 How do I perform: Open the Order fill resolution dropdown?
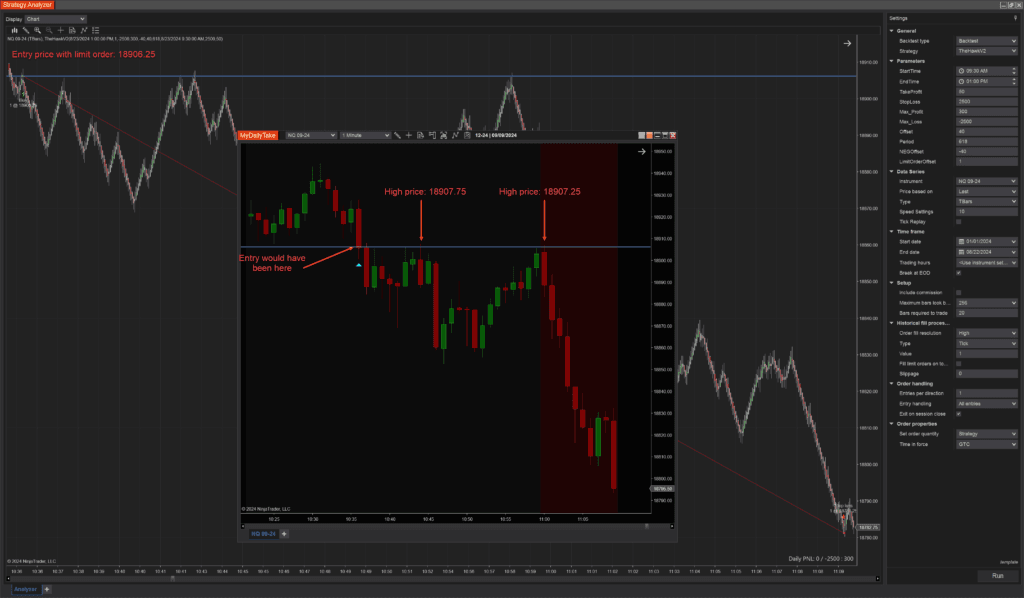point(987,333)
